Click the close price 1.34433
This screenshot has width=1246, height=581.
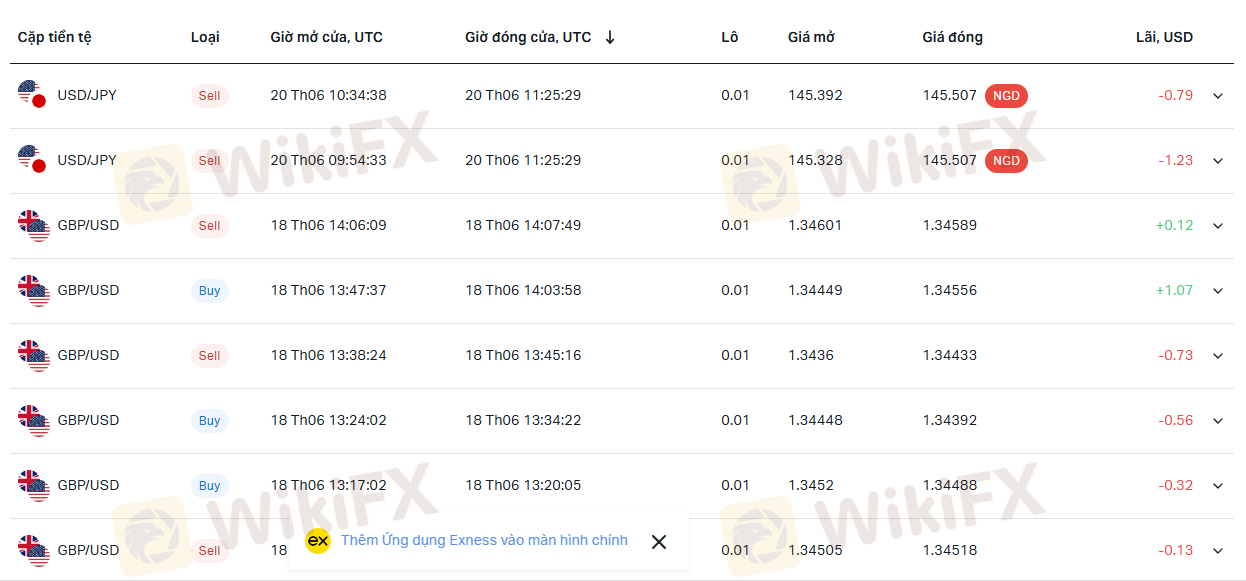coord(950,355)
